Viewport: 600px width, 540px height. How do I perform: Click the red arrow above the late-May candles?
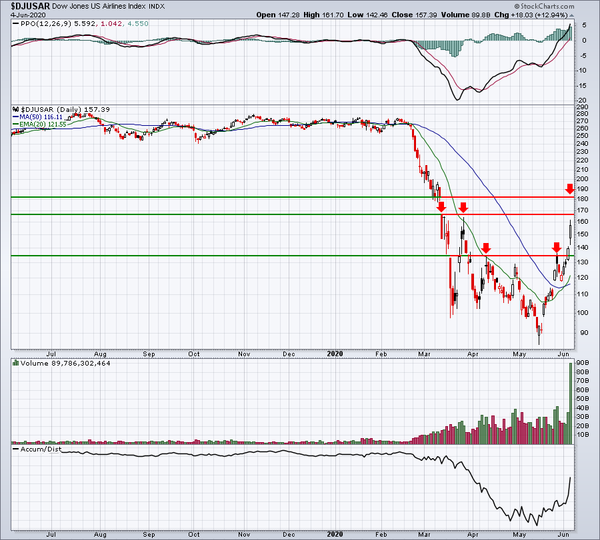click(556, 247)
